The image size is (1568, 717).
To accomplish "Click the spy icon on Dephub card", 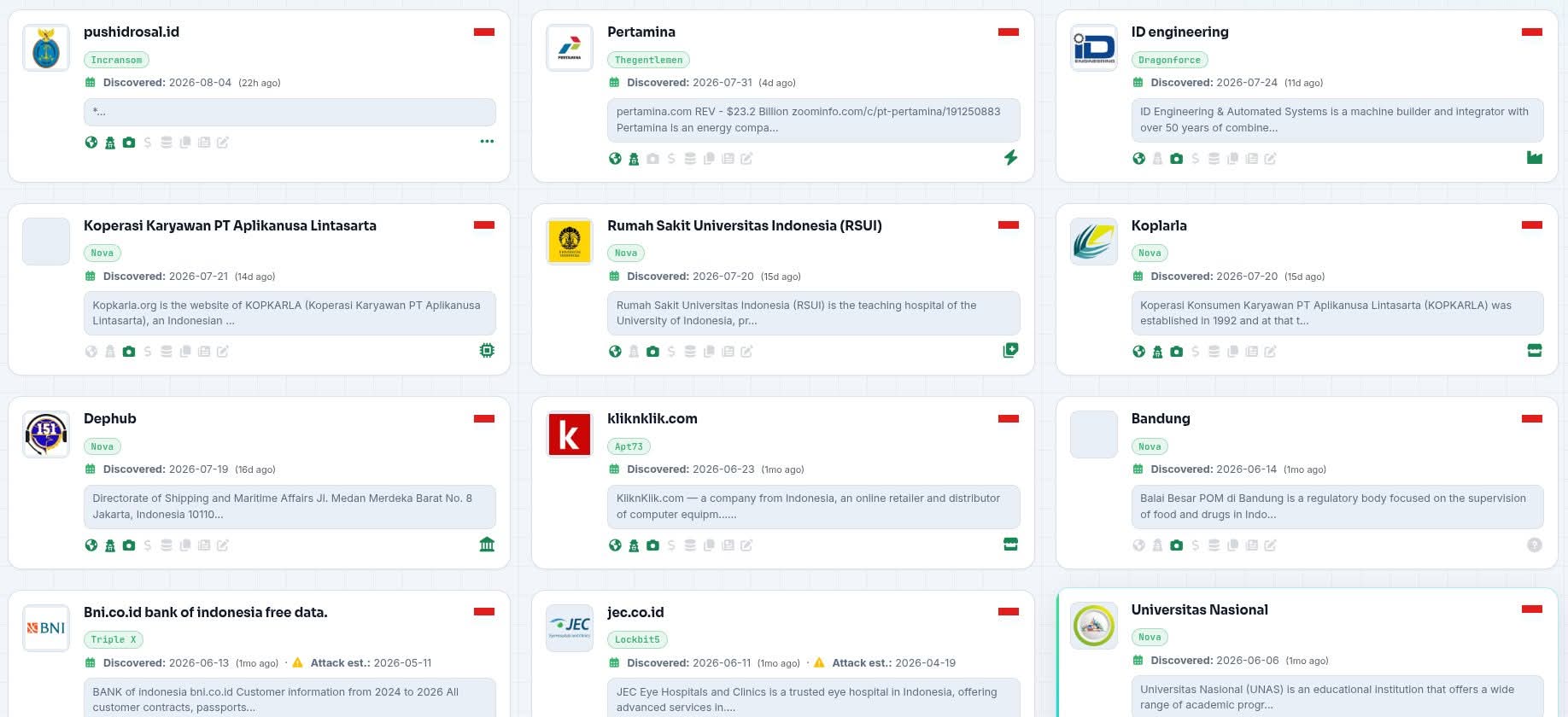I will click(110, 545).
